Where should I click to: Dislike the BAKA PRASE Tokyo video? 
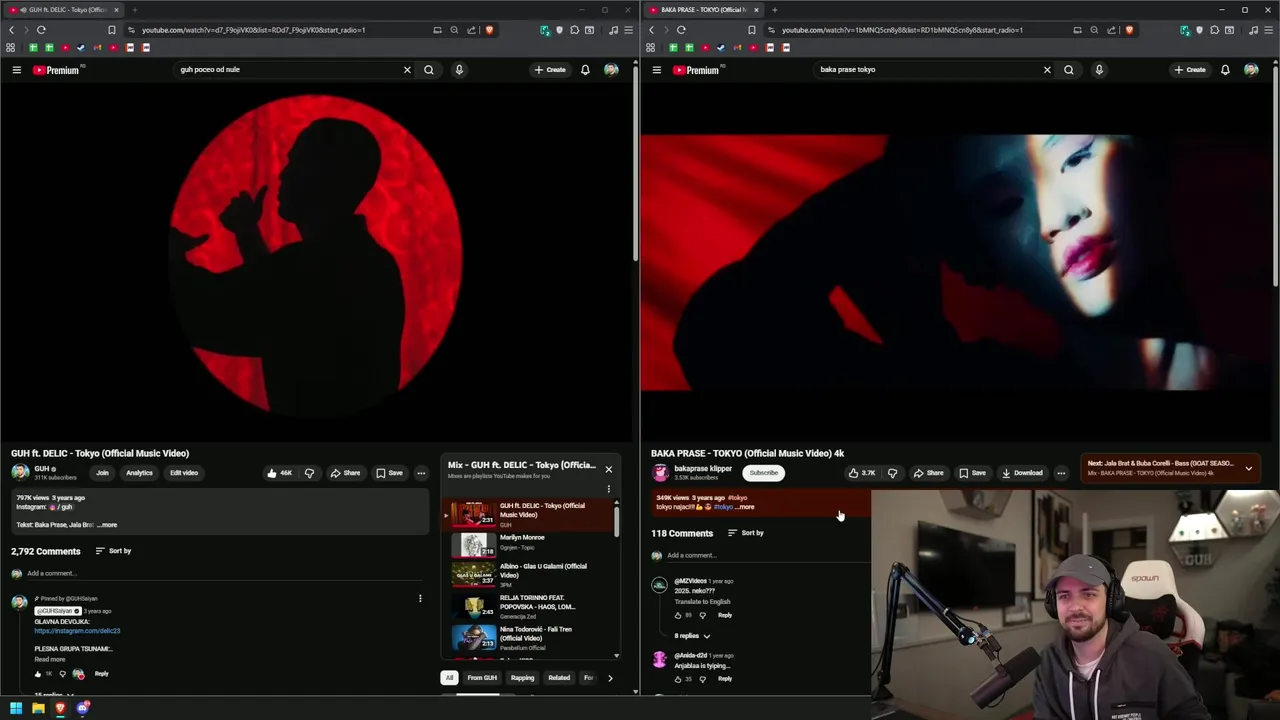(892, 473)
